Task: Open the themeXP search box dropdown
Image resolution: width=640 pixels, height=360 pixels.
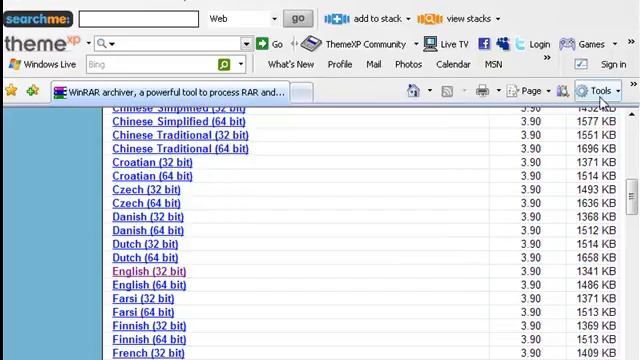Action: pos(246,44)
